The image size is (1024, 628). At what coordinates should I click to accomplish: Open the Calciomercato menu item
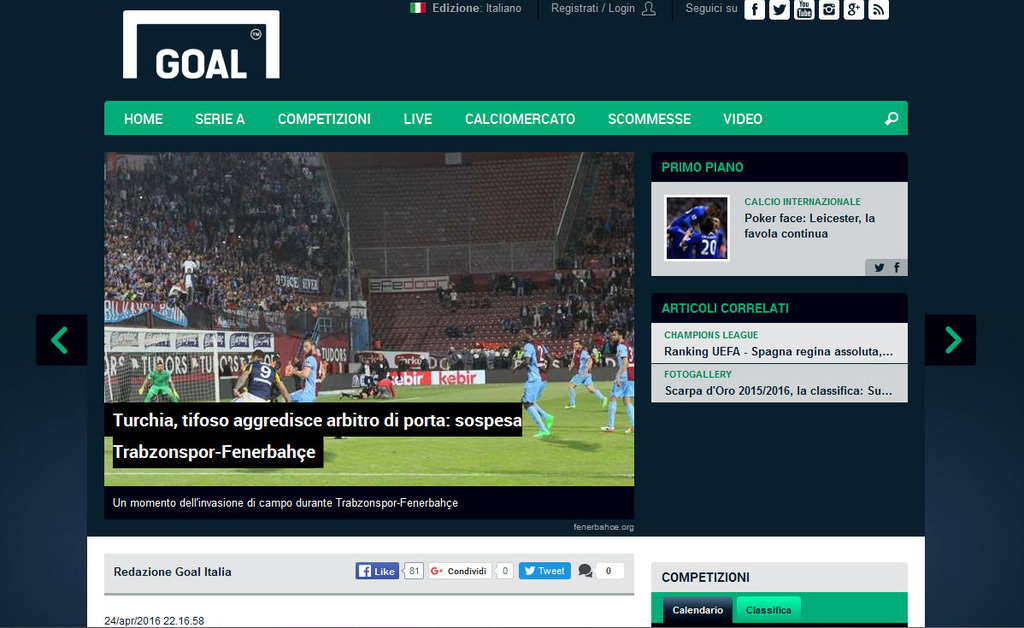pyautogui.click(x=520, y=119)
